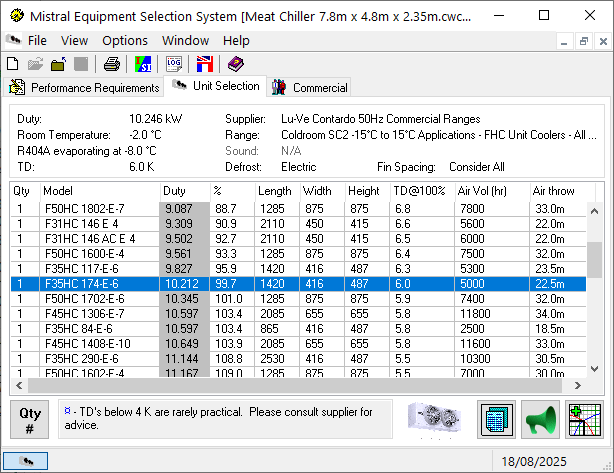
Task: Select the F45HC 1408-E-10 row
Action: click(298, 344)
